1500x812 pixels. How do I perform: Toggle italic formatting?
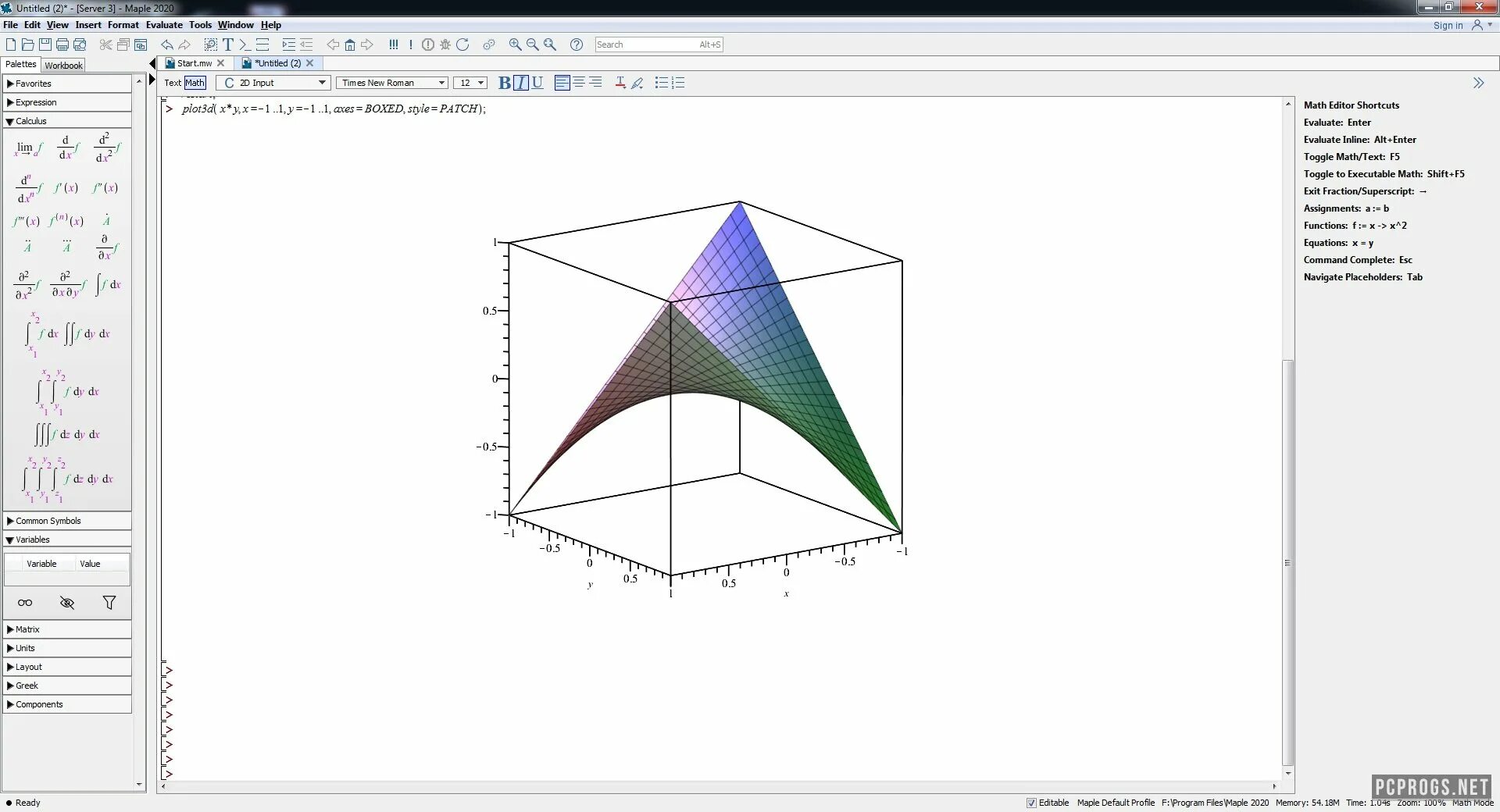pos(521,83)
